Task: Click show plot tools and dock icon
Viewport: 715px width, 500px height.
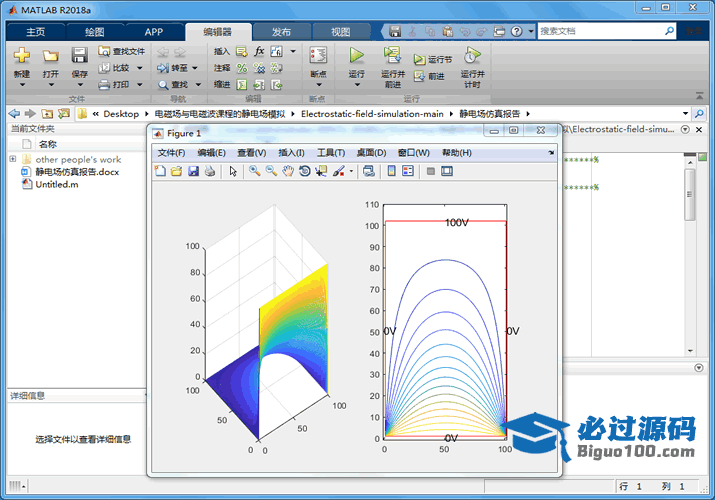Action: tap(447, 171)
